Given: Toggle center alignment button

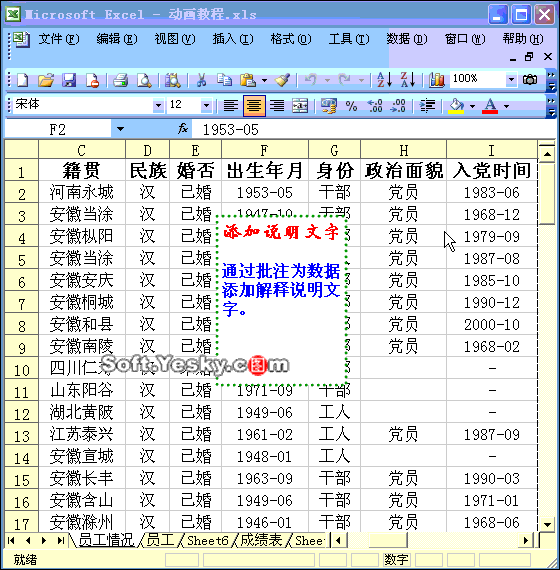Looking at the screenshot, I should click(x=254, y=106).
